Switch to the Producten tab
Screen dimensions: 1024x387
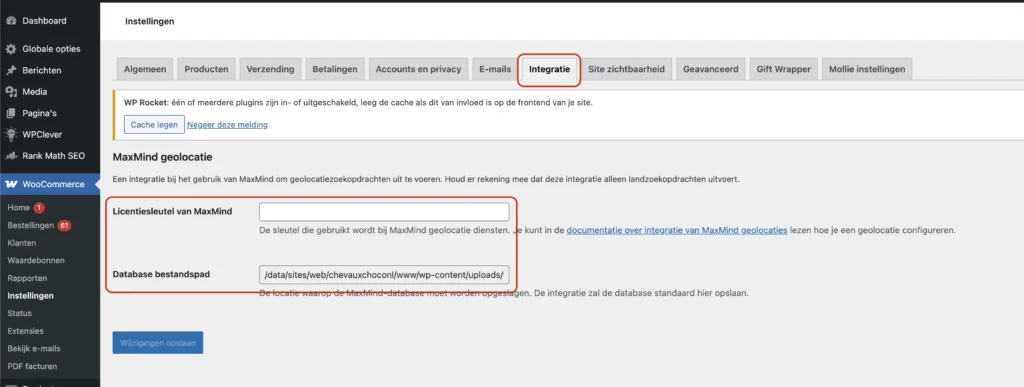click(x=206, y=69)
